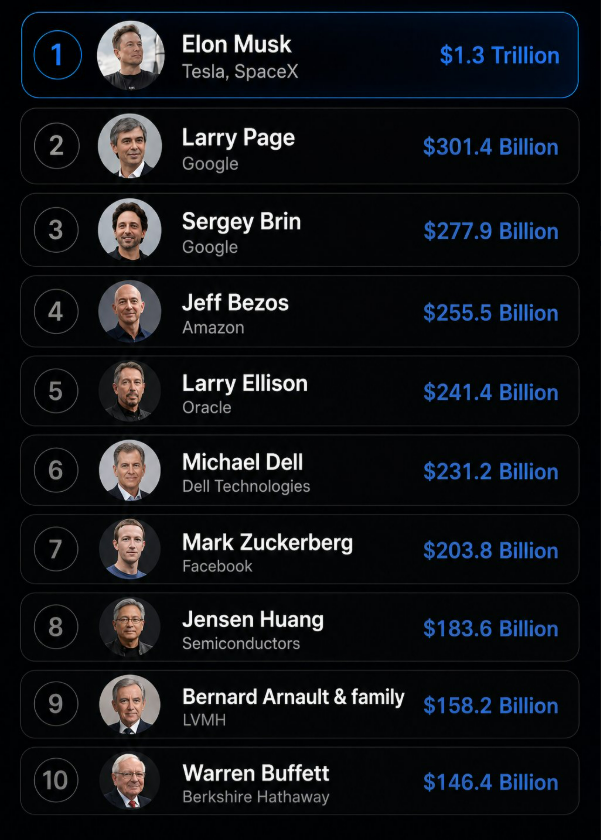Click Jeff Bezos's round avatar
This screenshot has height=840, width=601.
(x=130, y=311)
